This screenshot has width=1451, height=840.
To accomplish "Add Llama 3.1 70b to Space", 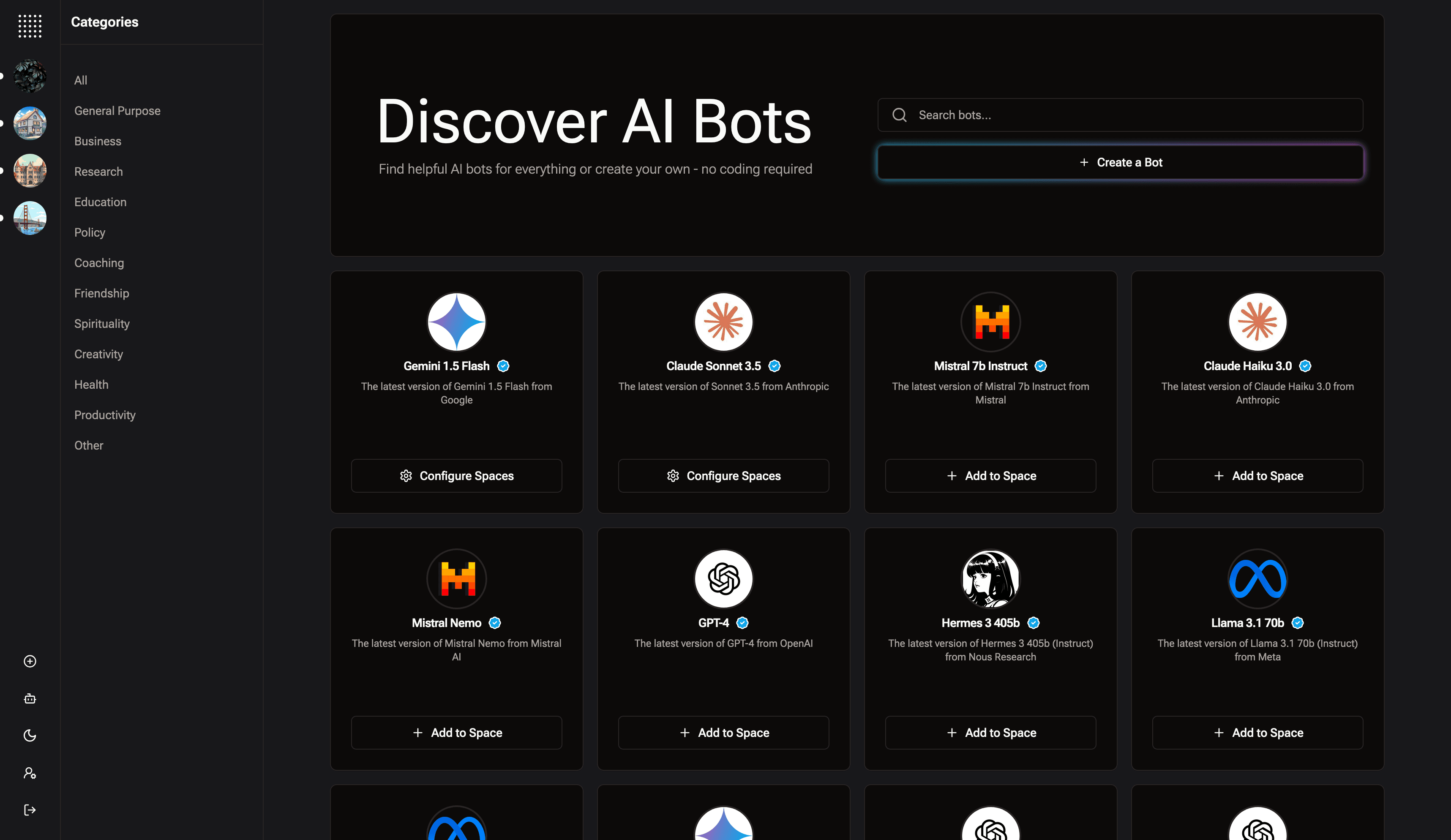I will [1257, 732].
